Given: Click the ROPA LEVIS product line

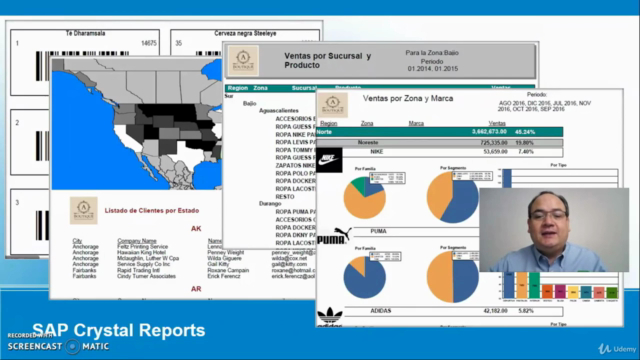Looking at the screenshot, I should [296, 142].
